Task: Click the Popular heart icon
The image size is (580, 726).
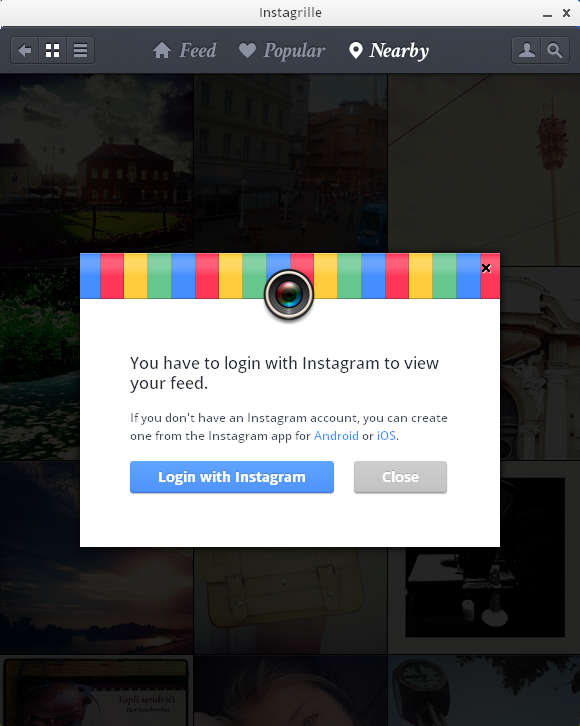Action: coord(247,50)
